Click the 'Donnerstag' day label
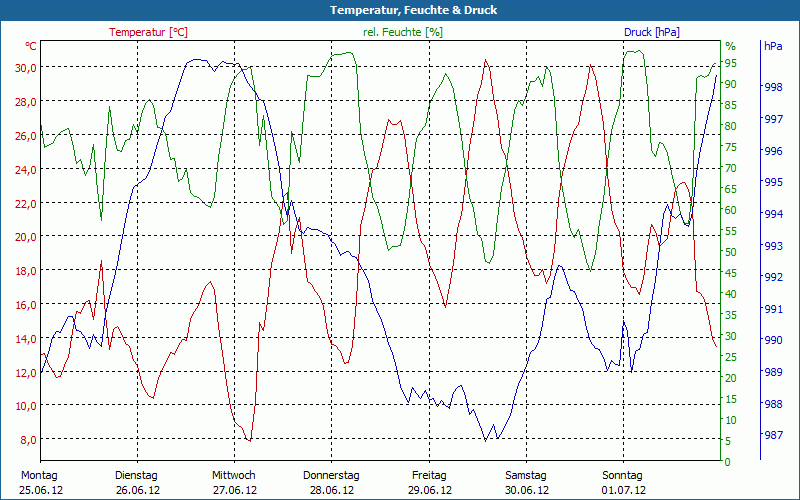 331,476
